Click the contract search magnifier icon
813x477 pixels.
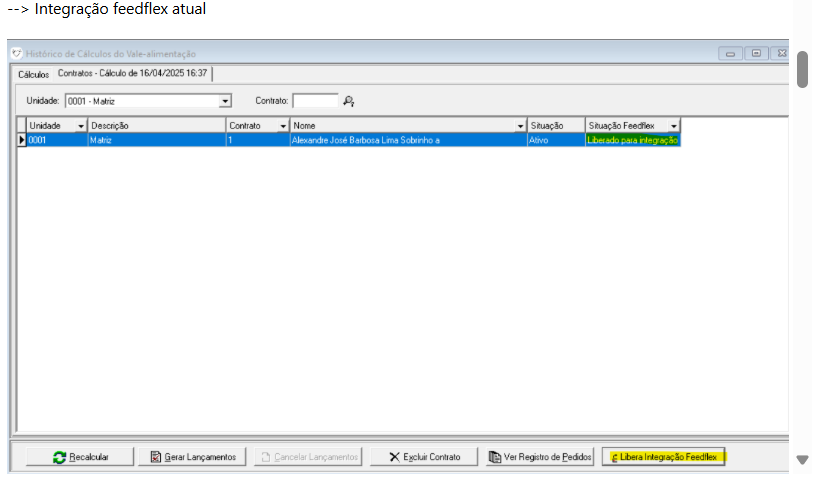click(349, 101)
